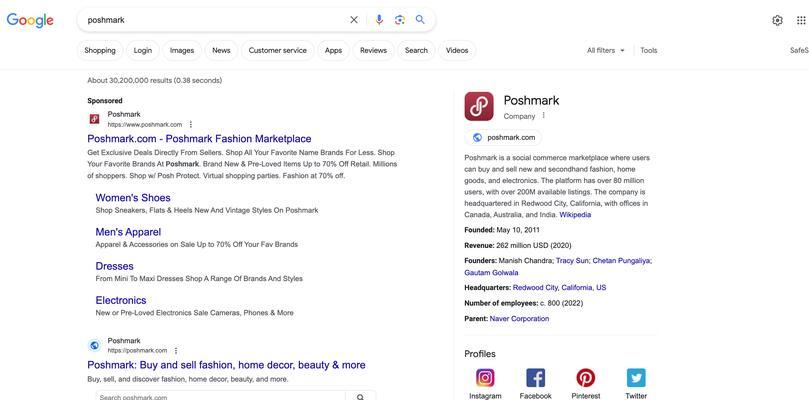Click Founded: May 10, 2011 text
Viewport: 809px width, 400px height.
click(502, 230)
